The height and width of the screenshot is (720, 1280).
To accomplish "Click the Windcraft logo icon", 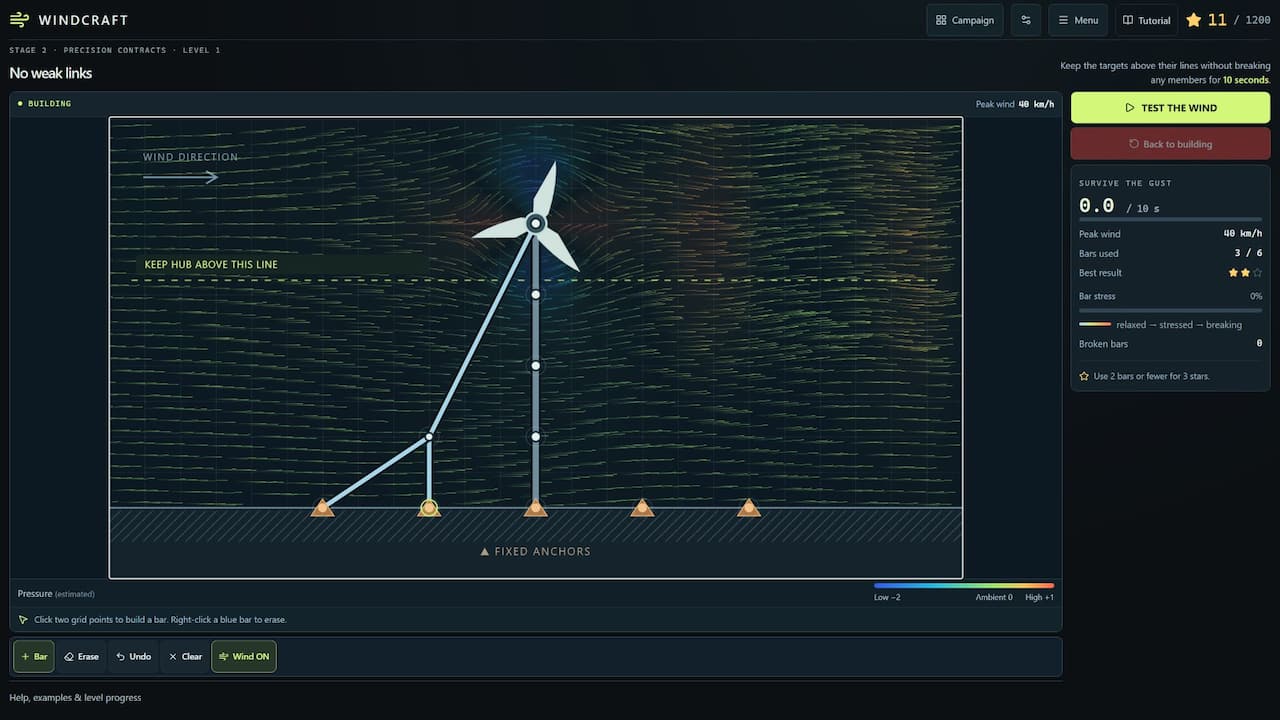I will 19,20.
